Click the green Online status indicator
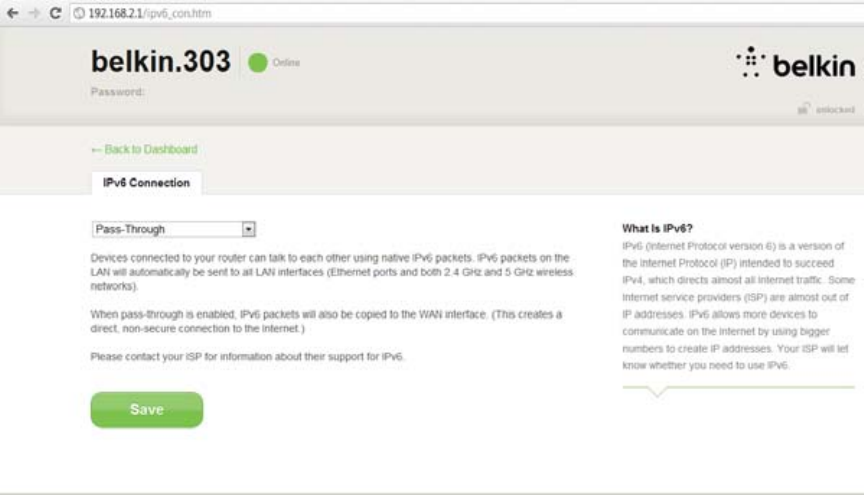Image resolution: width=864 pixels, height=495 pixels. [x=257, y=62]
